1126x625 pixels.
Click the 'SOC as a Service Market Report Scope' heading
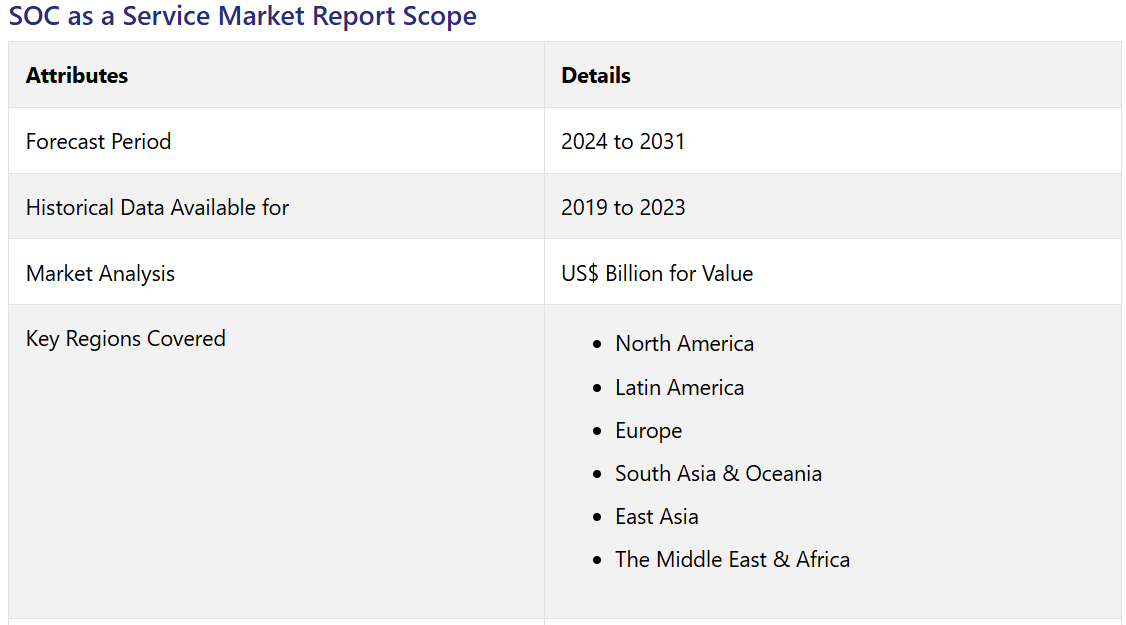(242, 16)
